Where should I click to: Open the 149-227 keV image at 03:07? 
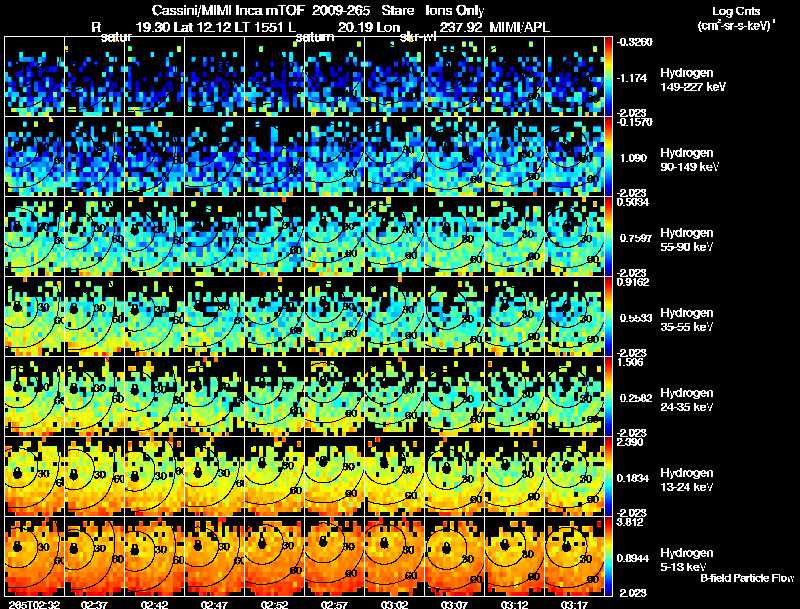pyautogui.click(x=455, y=76)
